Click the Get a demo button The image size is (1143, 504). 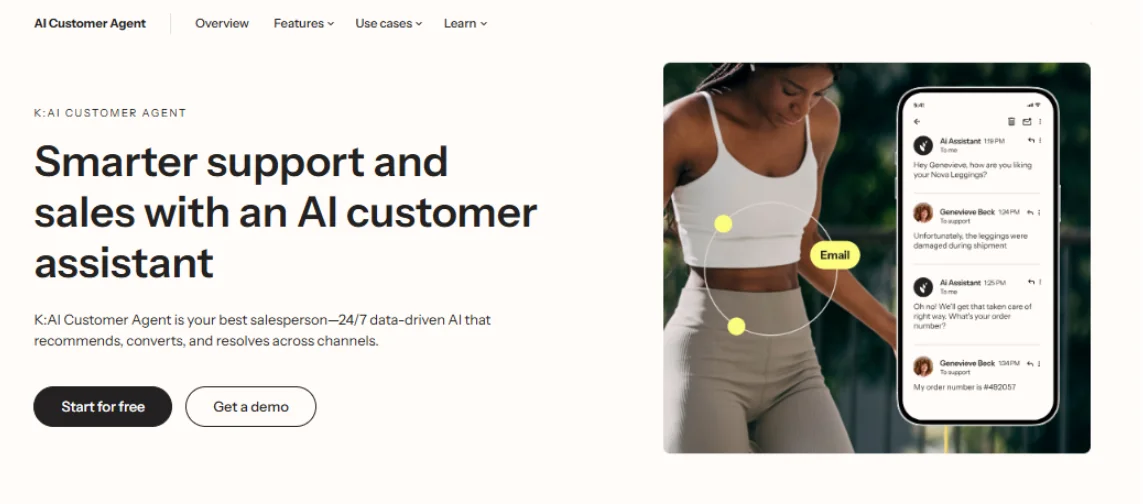tap(251, 406)
